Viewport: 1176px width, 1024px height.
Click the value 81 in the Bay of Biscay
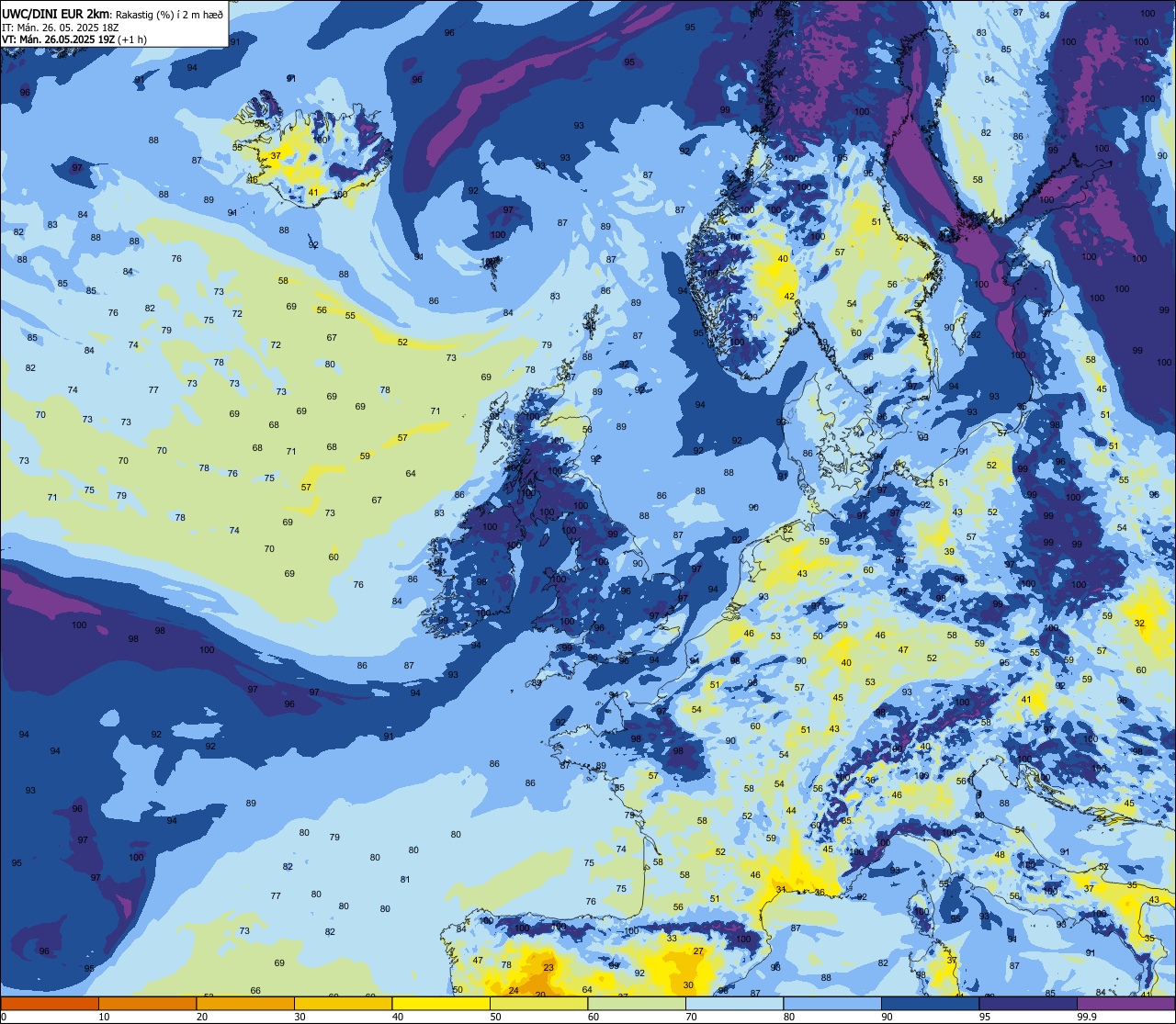(x=405, y=880)
